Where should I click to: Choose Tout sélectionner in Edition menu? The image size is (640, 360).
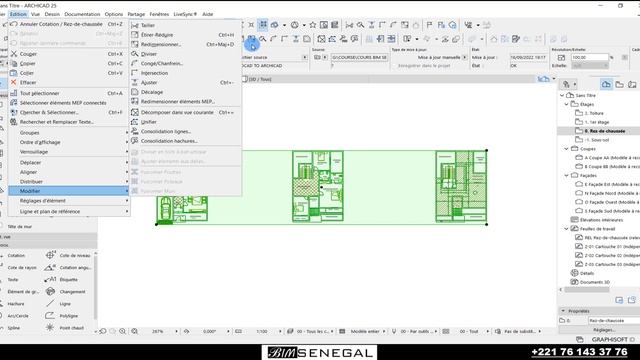coord(69,93)
